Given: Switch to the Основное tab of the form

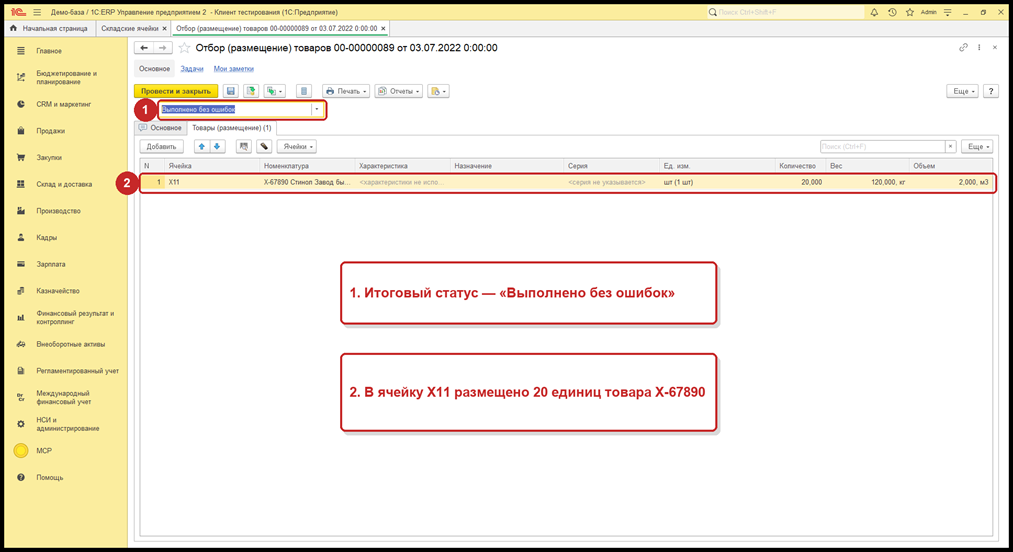Looking at the screenshot, I should [x=161, y=128].
